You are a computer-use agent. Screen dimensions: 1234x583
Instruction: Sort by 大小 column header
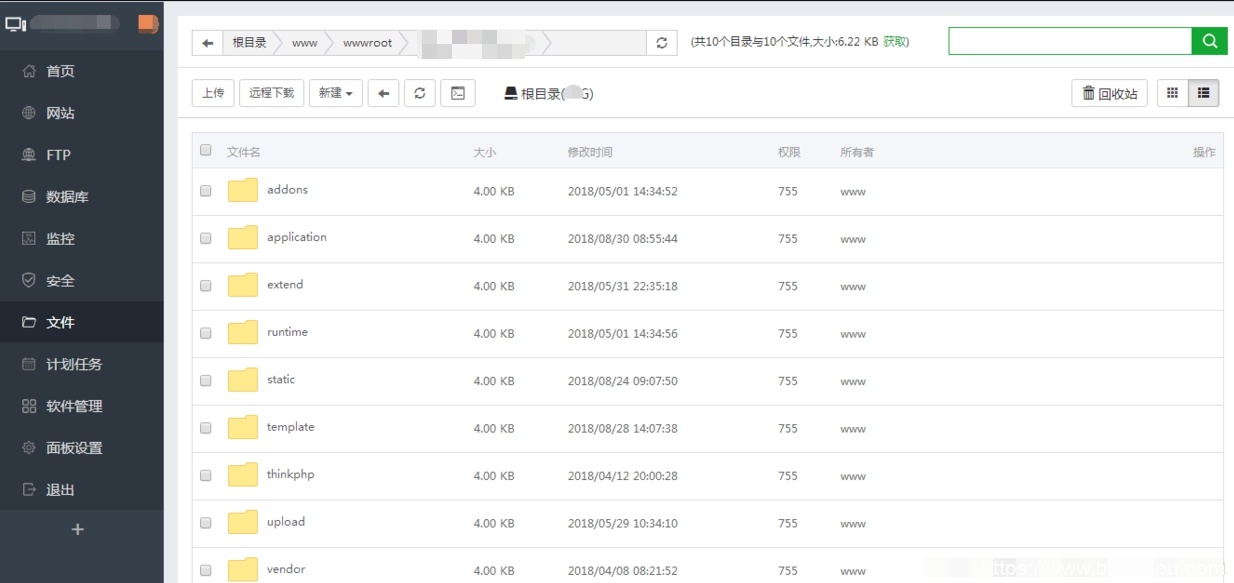pyautogui.click(x=484, y=152)
